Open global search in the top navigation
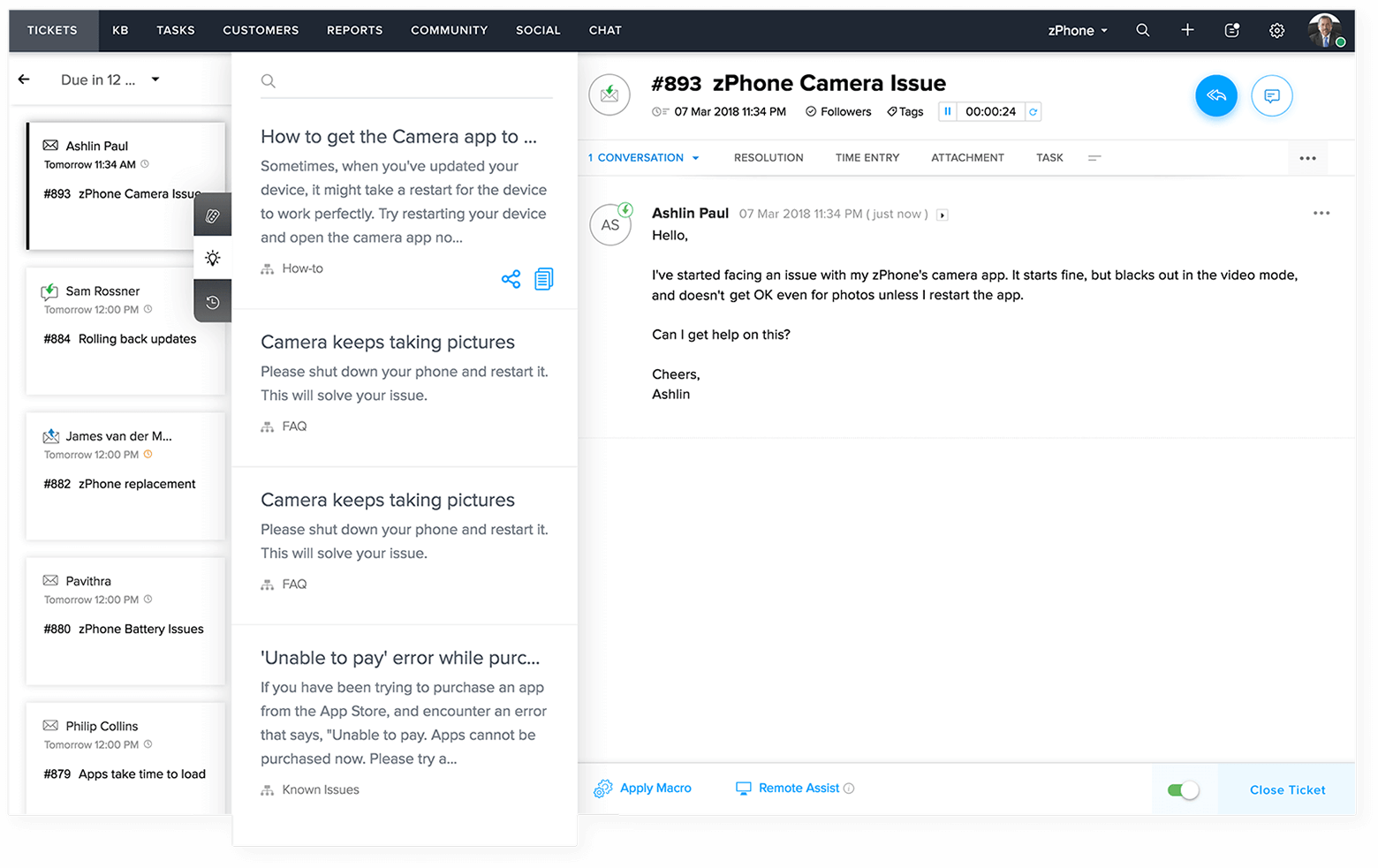This screenshot has width=1378, height=868. (1142, 30)
